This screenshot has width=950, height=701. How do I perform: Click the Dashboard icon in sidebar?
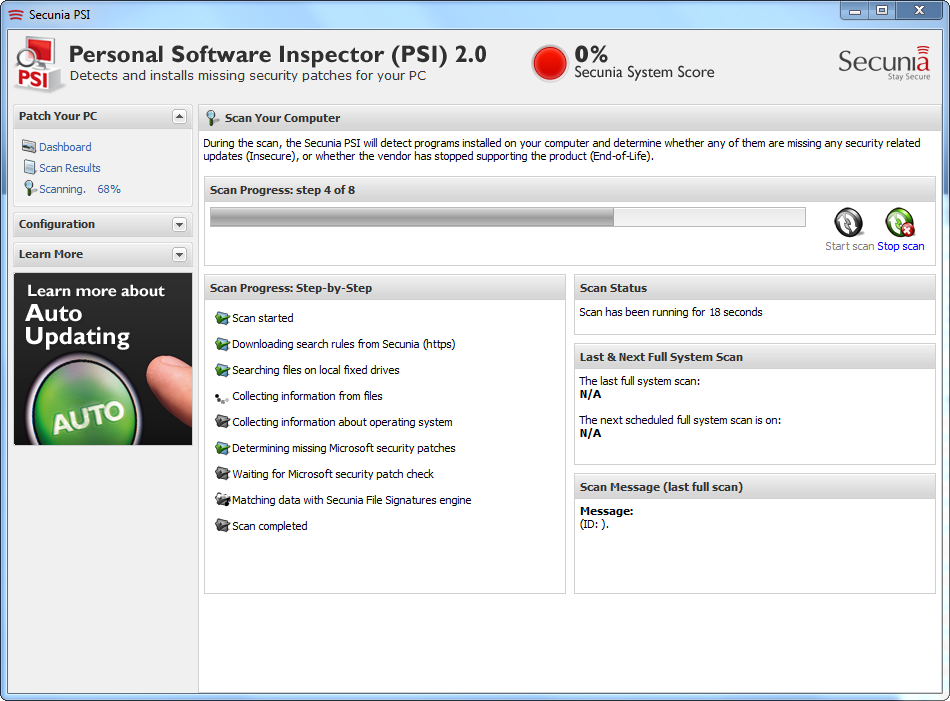(29, 147)
